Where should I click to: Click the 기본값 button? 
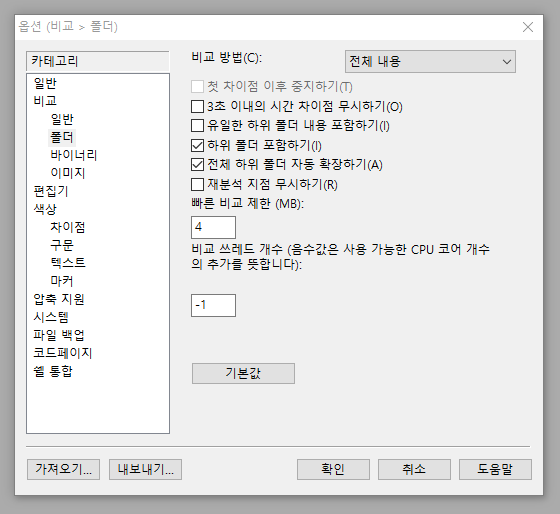(243, 373)
